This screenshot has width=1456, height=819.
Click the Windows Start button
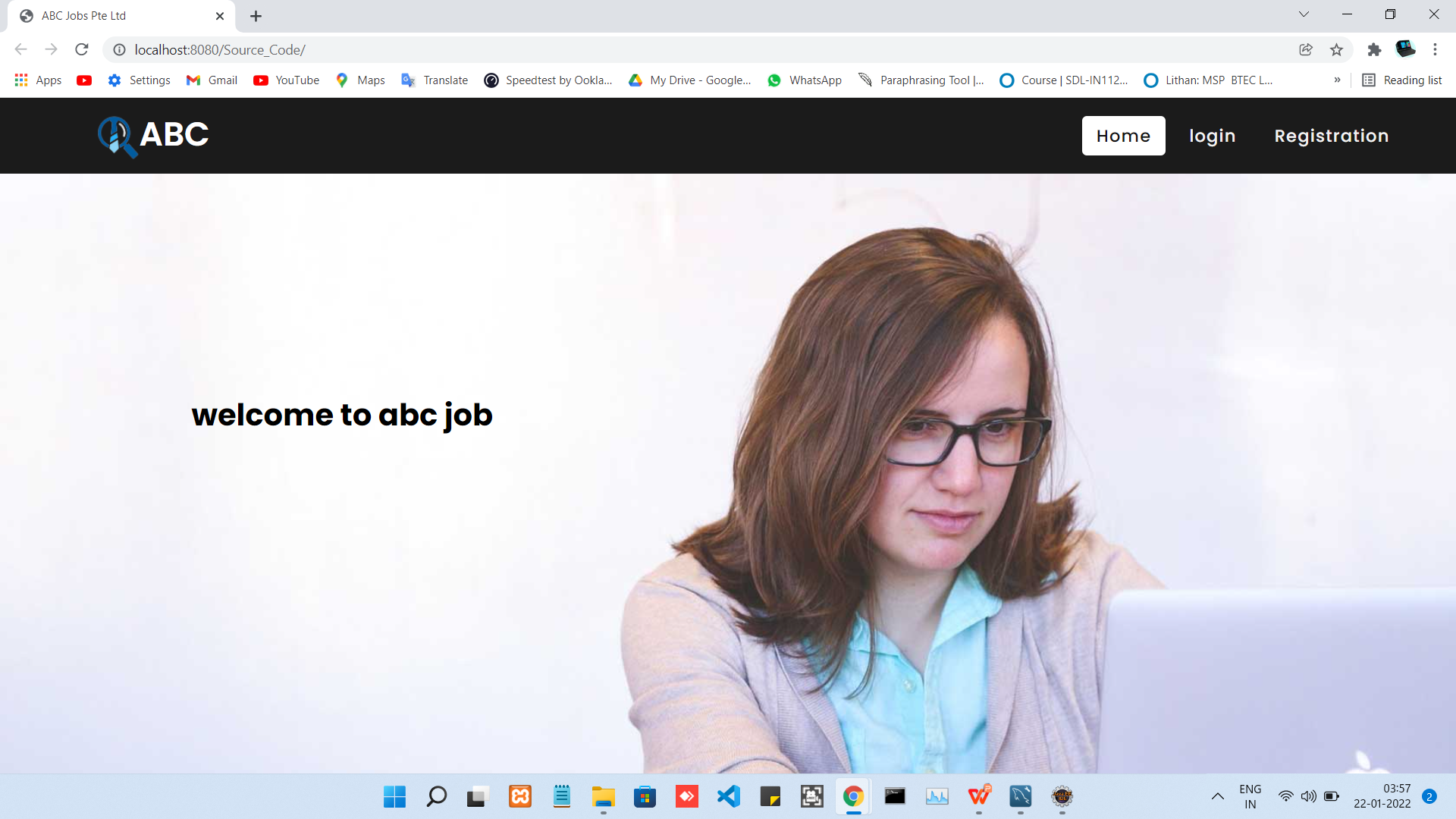(x=394, y=796)
